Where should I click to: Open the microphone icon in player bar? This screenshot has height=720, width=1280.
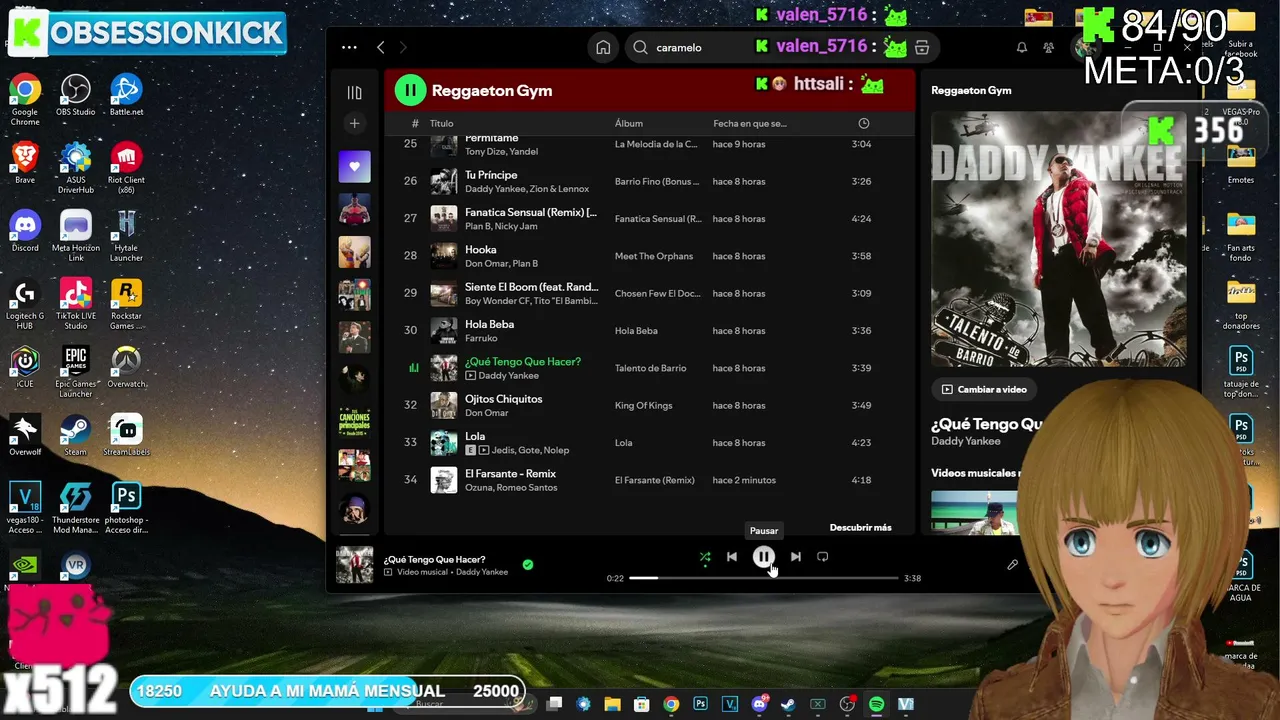(x=1012, y=565)
